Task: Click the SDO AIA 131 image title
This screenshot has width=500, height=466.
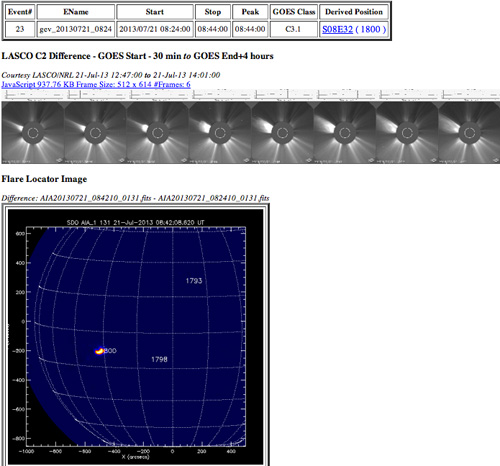Action: click(x=136, y=222)
